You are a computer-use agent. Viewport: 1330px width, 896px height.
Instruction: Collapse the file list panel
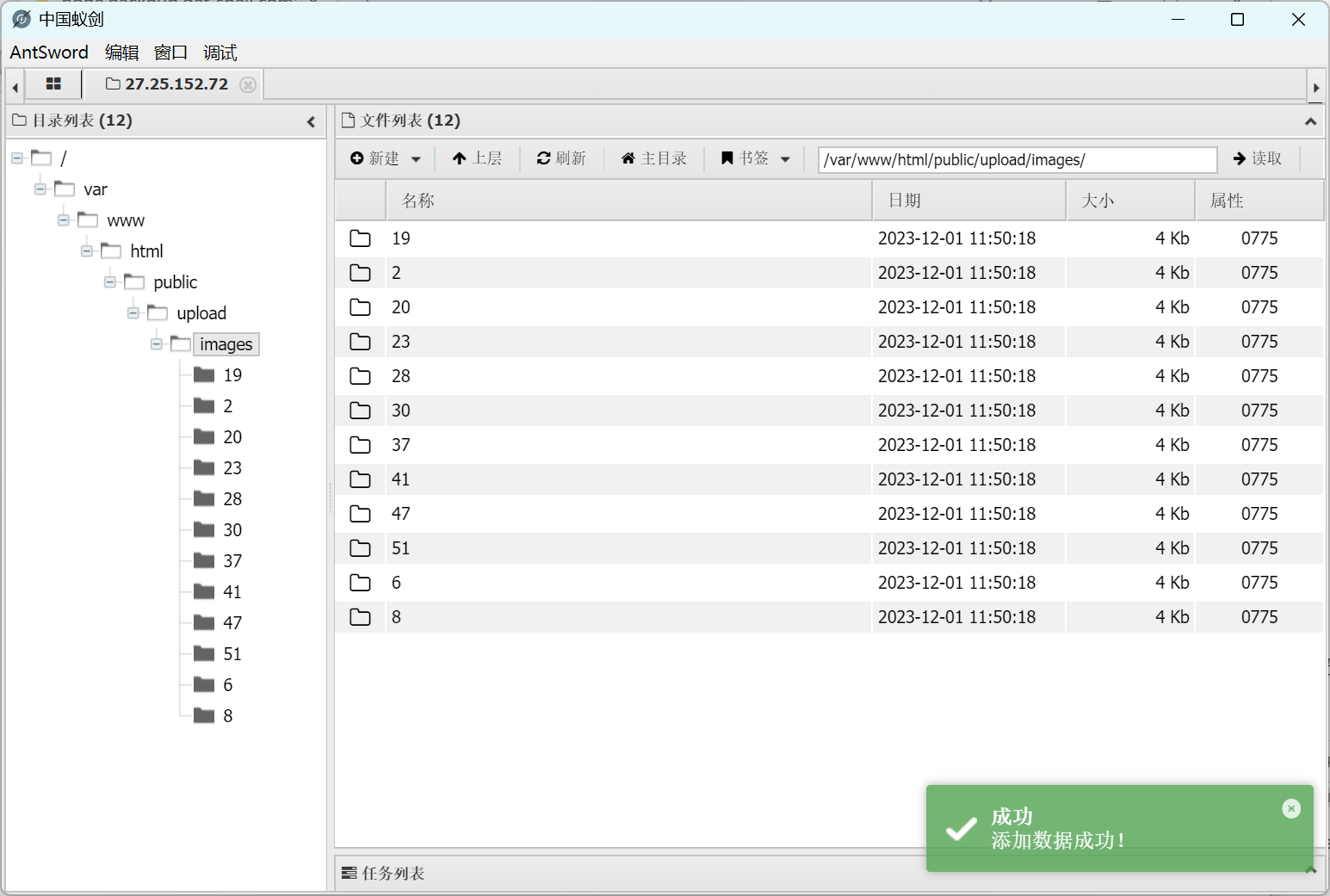tap(1310, 122)
